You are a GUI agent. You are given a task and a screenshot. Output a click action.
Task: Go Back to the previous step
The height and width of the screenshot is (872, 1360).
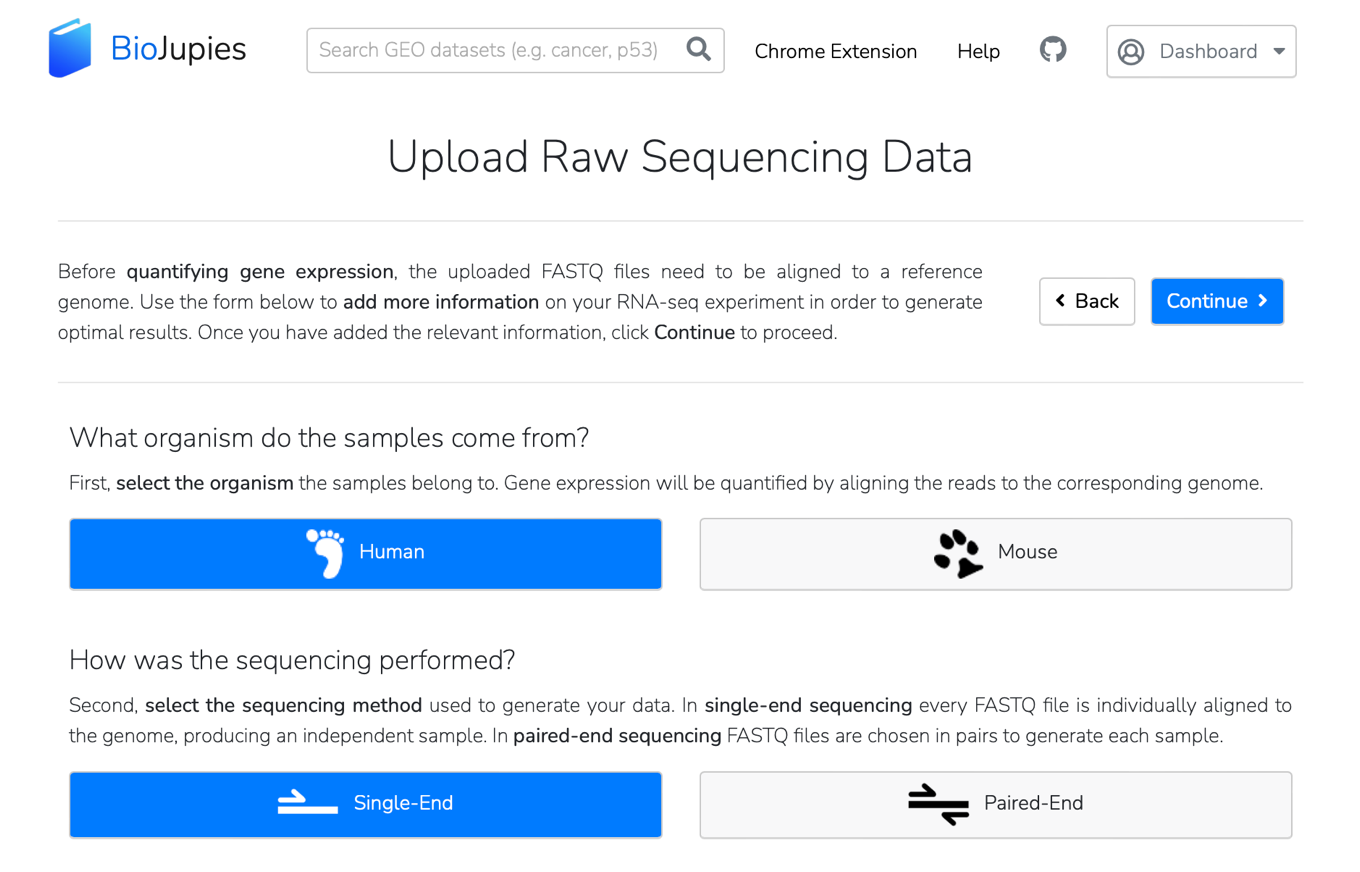[x=1087, y=302]
